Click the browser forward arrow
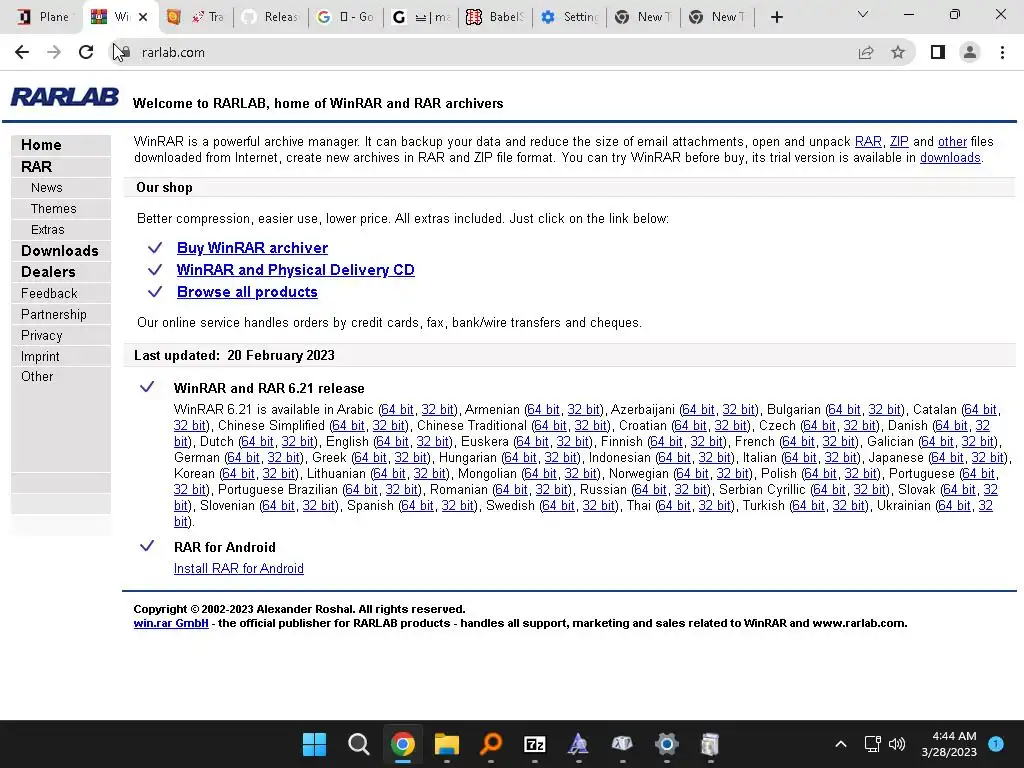1024x768 pixels. point(54,52)
